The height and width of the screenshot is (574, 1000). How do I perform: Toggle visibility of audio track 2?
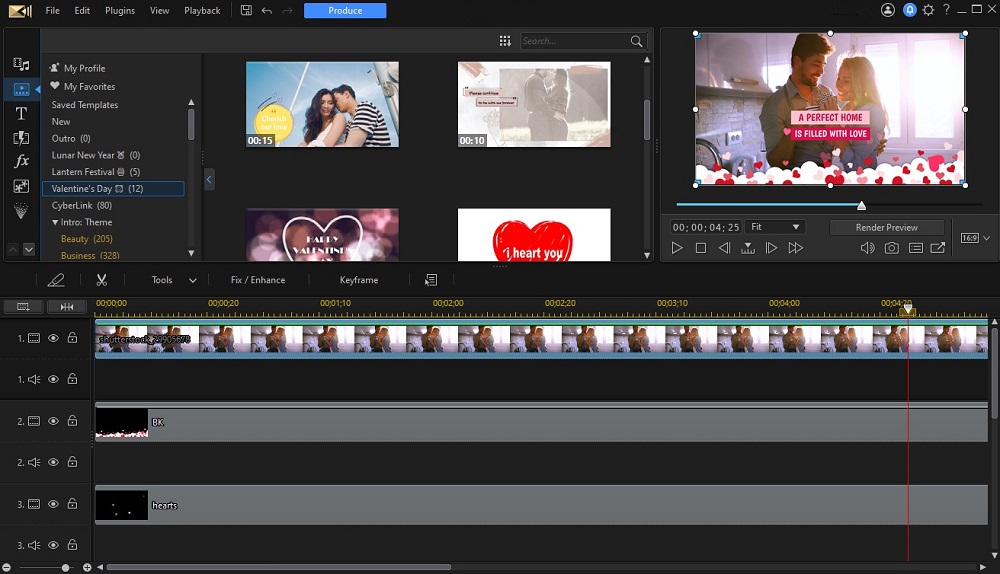coord(54,462)
